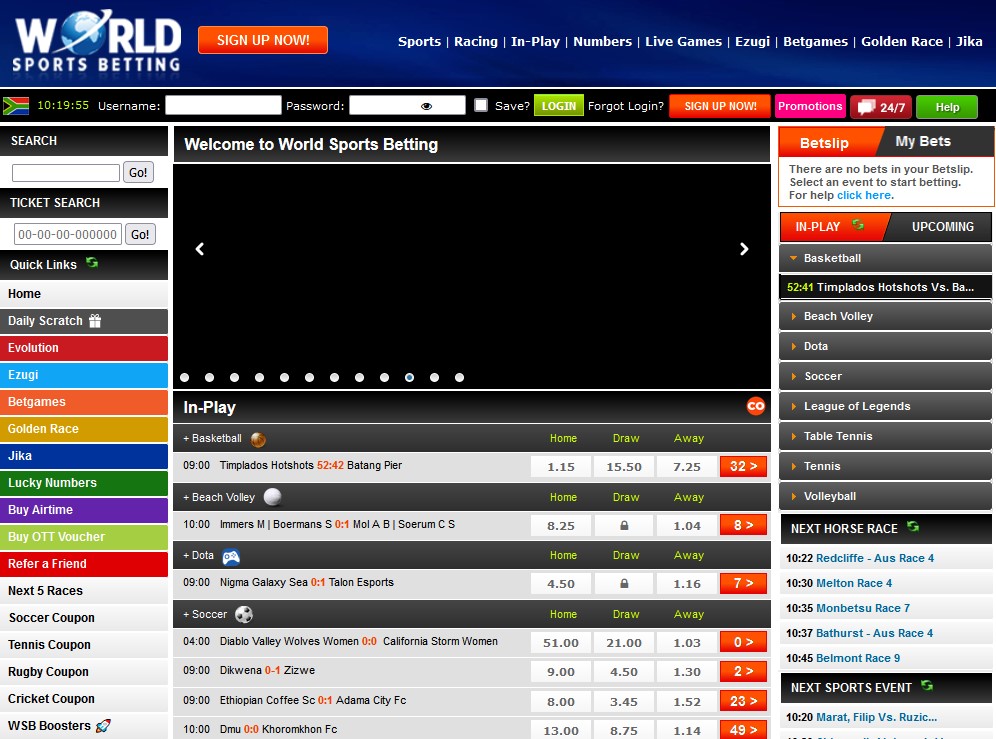Open Redcliffe - Aus Race 4

(875, 559)
